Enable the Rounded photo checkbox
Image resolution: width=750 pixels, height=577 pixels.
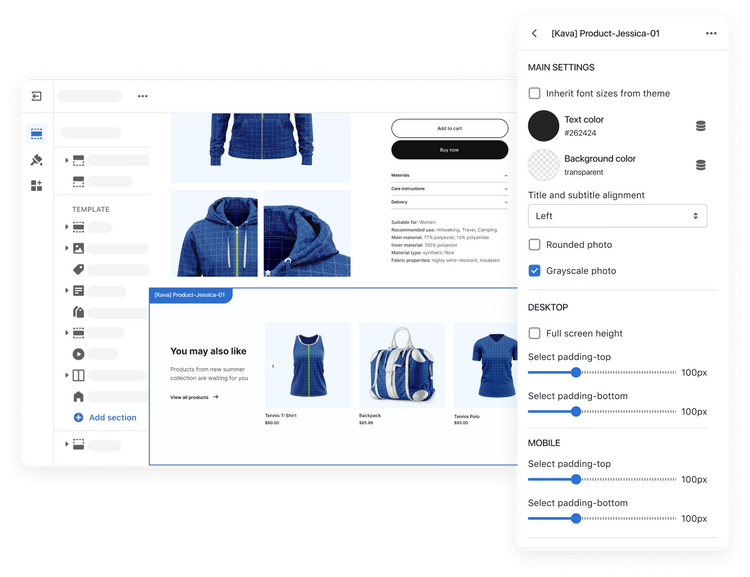click(x=535, y=245)
